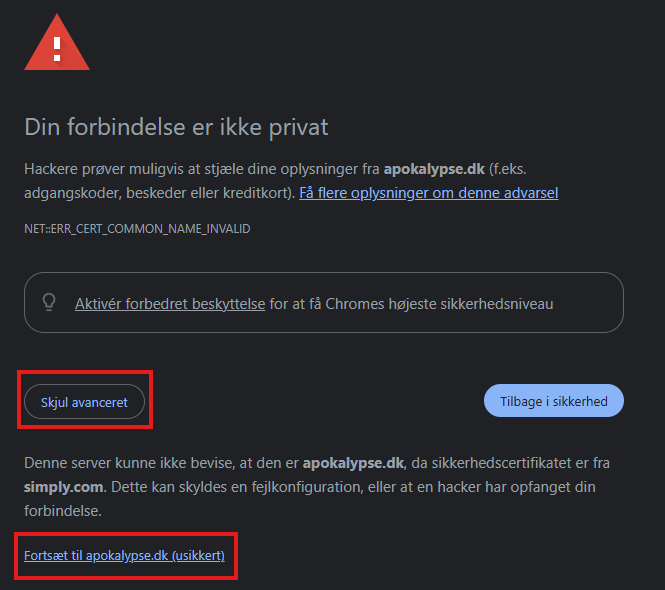Click the '(f.eks.' text after apokalypse.dk
The height and width of the screenshot is (590, 665).
(x=508, y=169)
